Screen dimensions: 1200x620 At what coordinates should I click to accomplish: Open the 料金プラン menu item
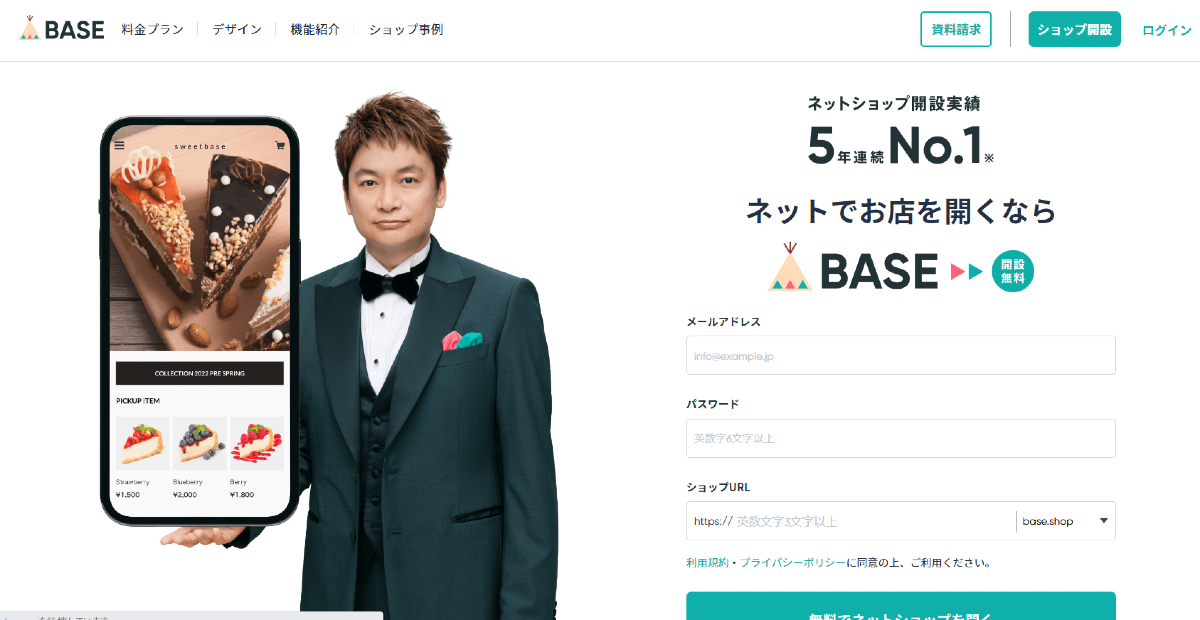click(153, 29)
